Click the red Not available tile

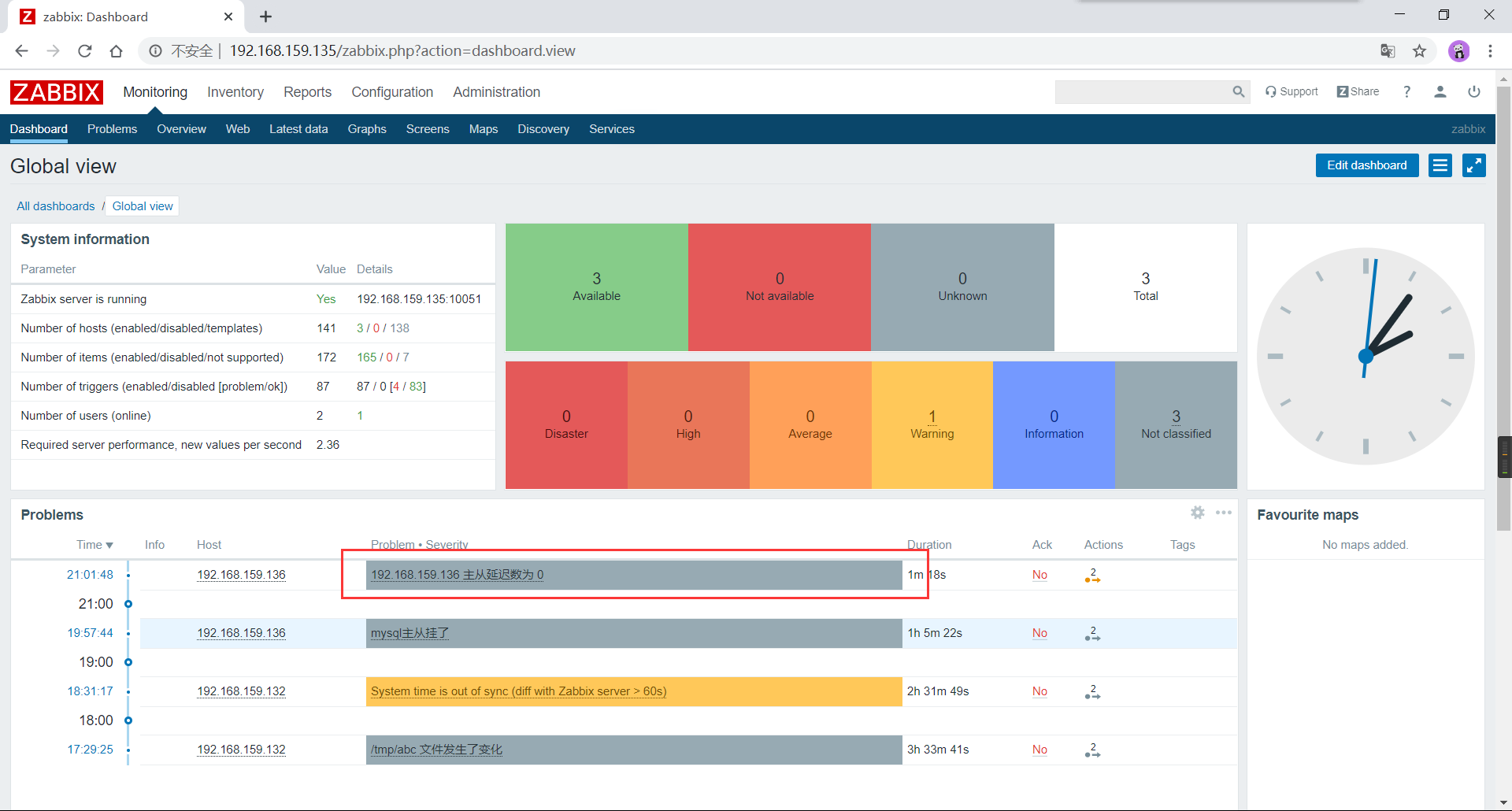point(780,287)
